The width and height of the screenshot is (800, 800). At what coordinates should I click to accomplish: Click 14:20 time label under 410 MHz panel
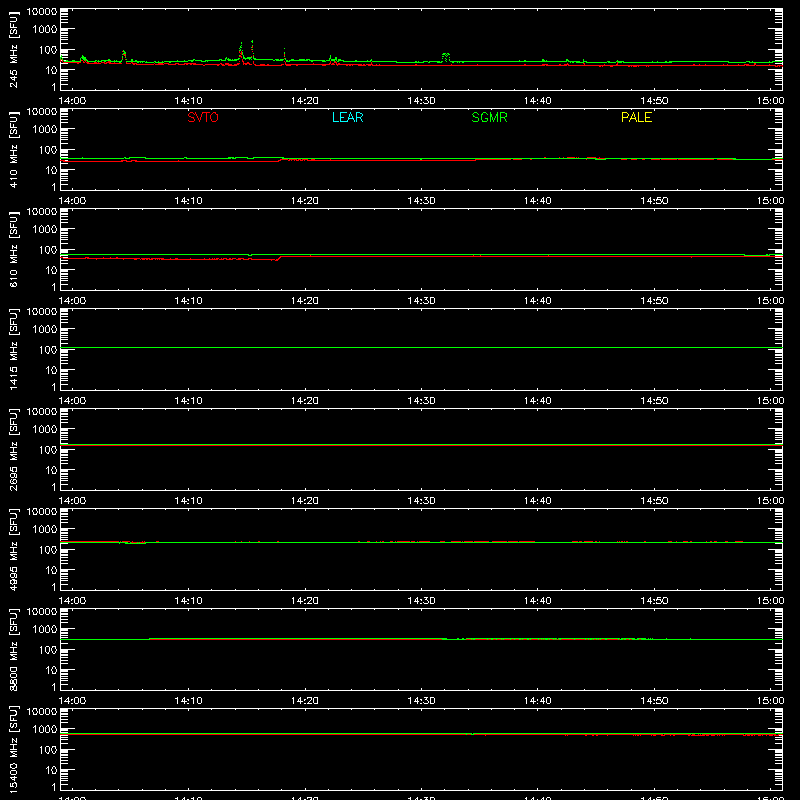305,201
